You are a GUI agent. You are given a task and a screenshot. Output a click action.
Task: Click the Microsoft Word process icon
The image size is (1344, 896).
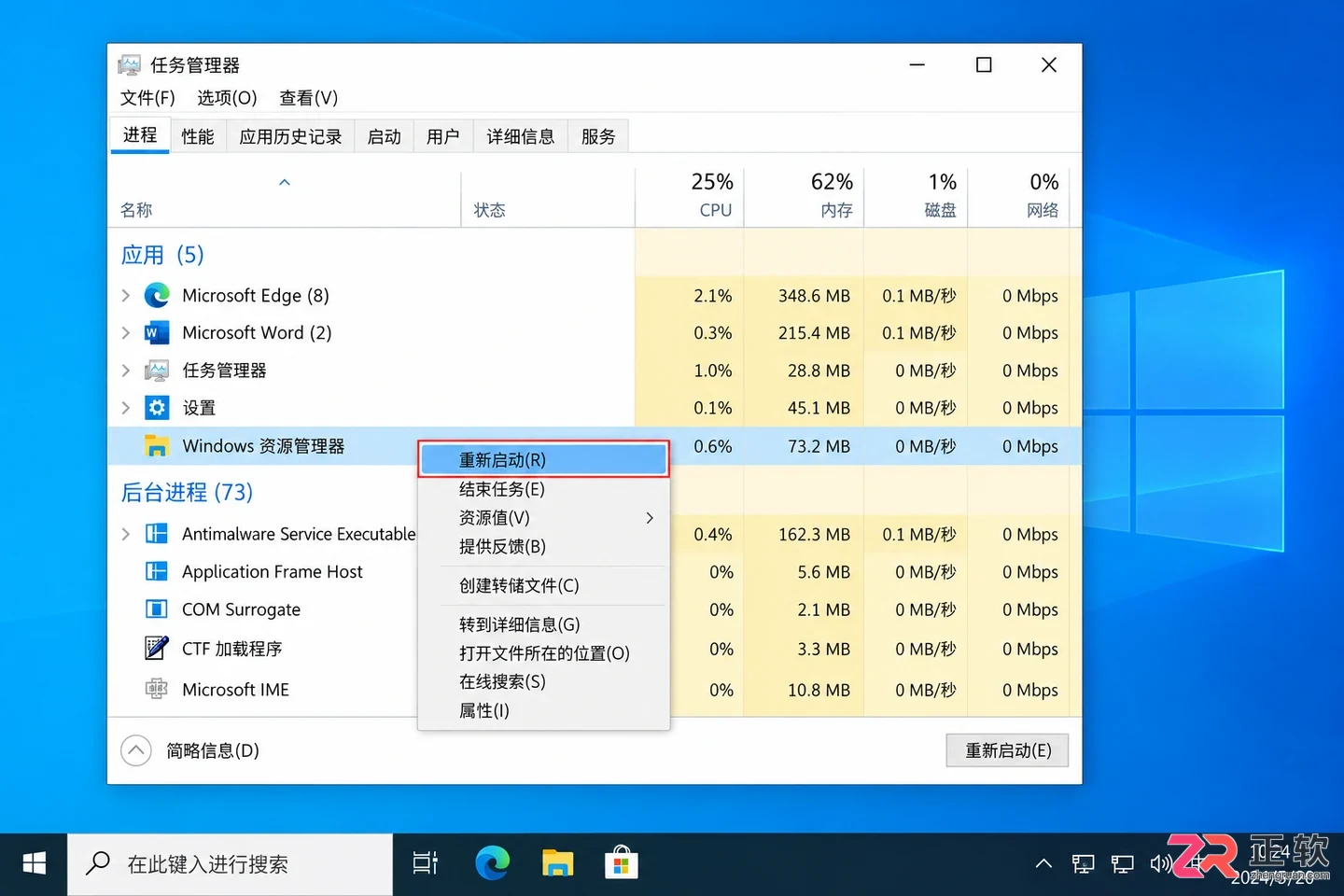(157, 333)
